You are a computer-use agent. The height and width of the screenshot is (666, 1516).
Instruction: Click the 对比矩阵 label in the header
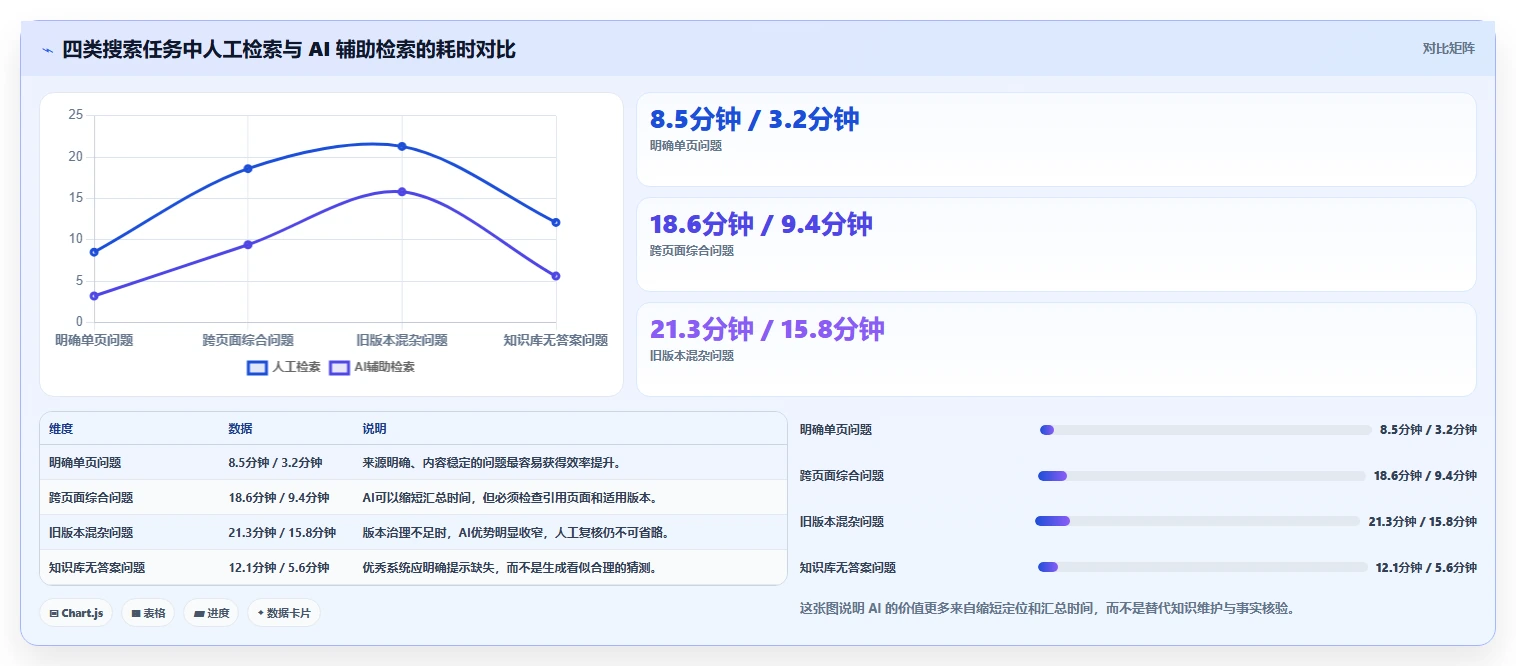tap(1448, 48)
